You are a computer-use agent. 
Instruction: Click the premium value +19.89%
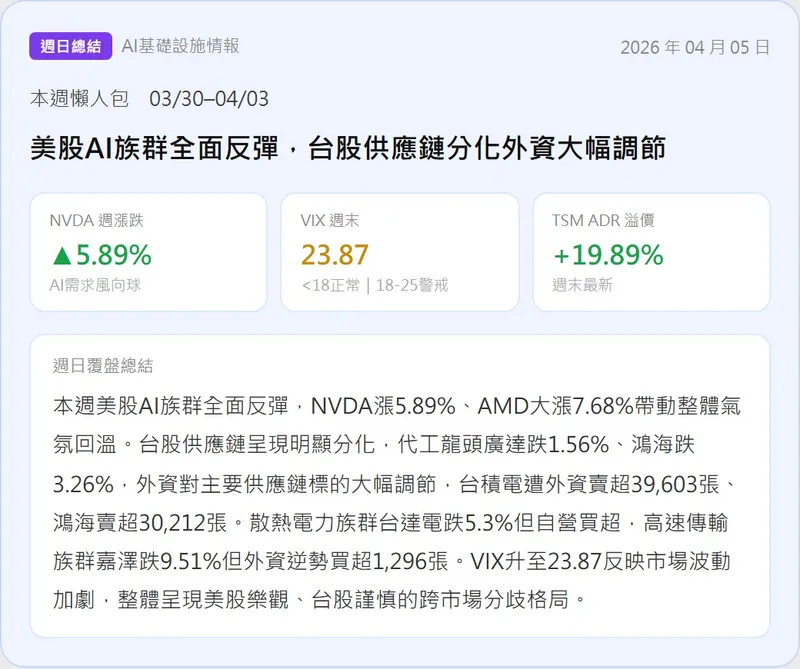click(608, 255)
